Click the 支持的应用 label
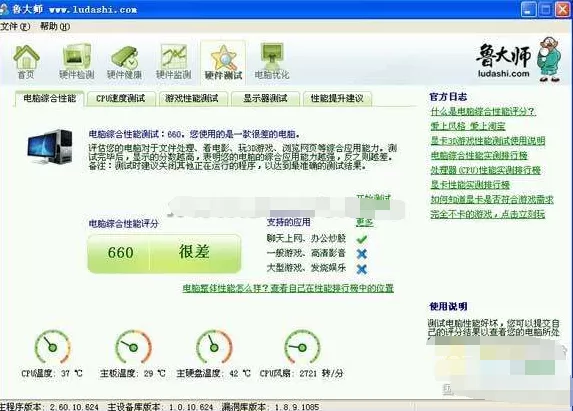This screenshot has width=573, height=411. [288, 222]
